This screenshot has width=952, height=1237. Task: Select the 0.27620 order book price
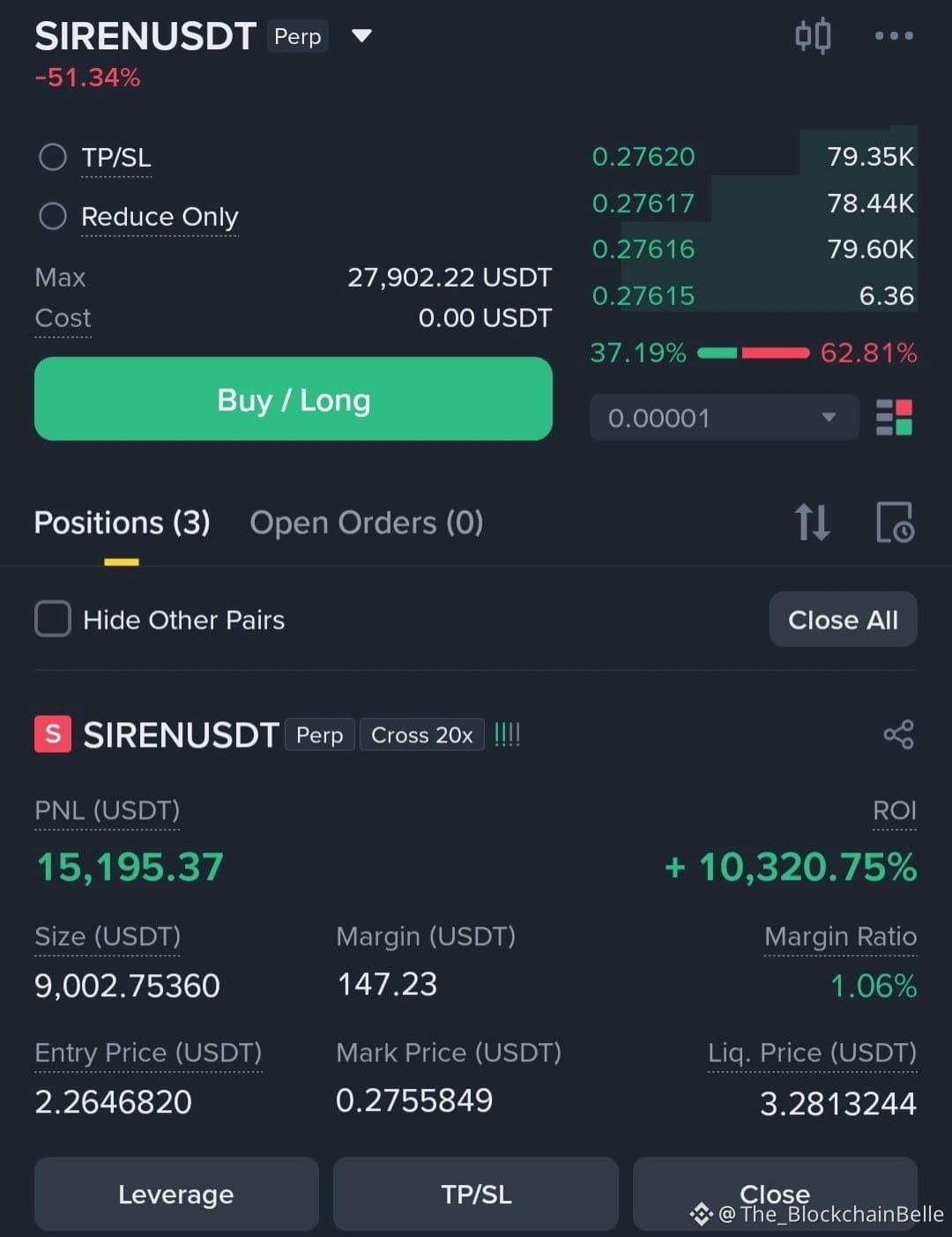[x=643, y=157]
